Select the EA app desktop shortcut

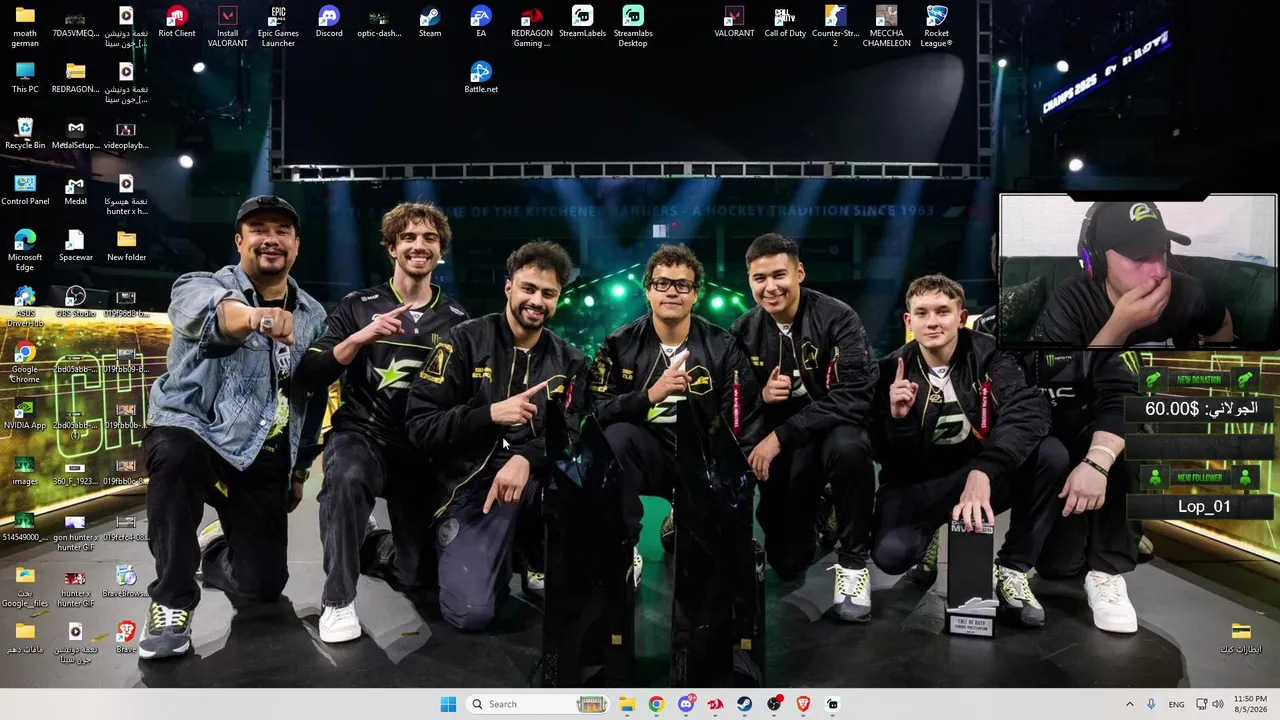(481, 23)
